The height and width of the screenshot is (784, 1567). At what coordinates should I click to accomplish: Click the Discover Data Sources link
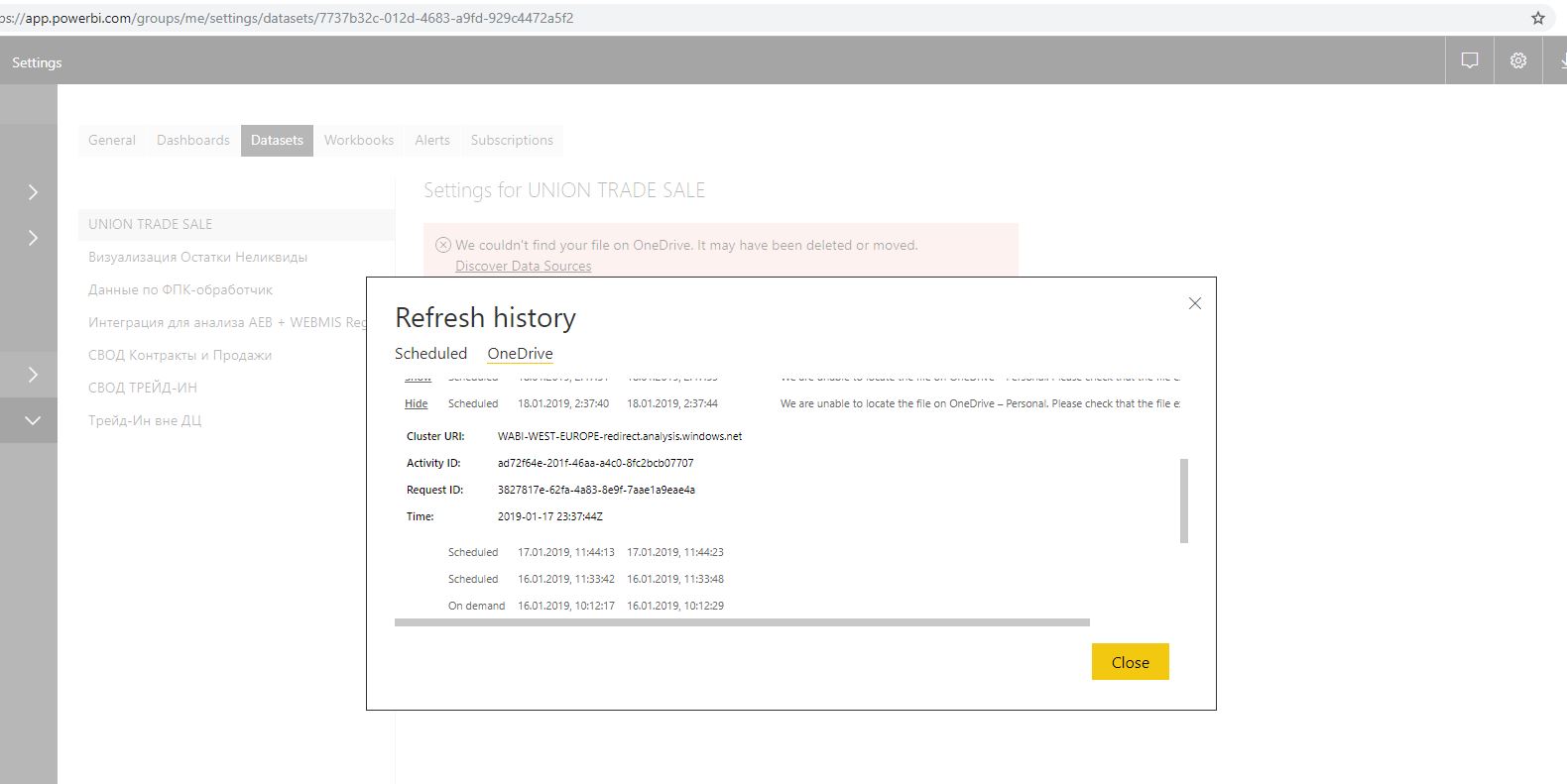(523, 266)
